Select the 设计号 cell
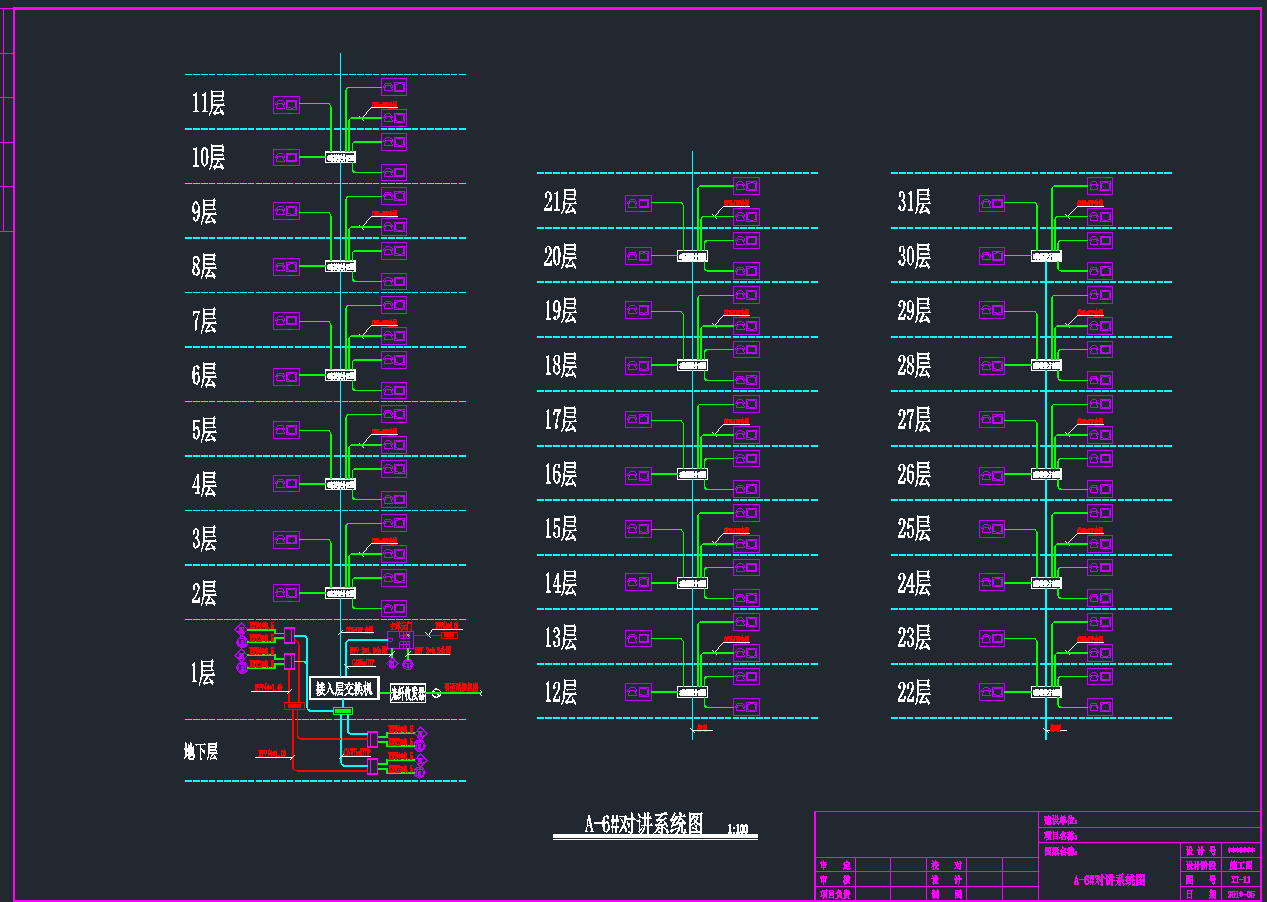Viewport: 1267px width, 902px height. (x=1201, y=850)
